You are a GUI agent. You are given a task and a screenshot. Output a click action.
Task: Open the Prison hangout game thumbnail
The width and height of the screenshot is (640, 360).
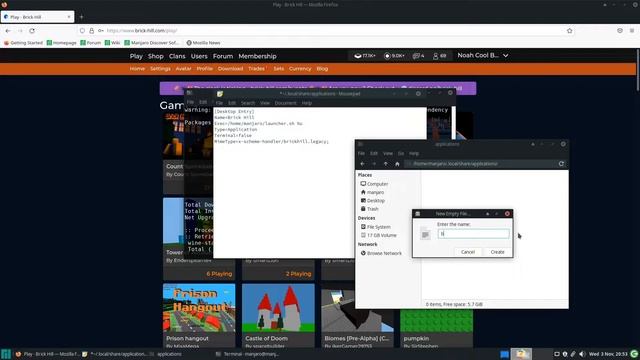click(x=199, y=308)
